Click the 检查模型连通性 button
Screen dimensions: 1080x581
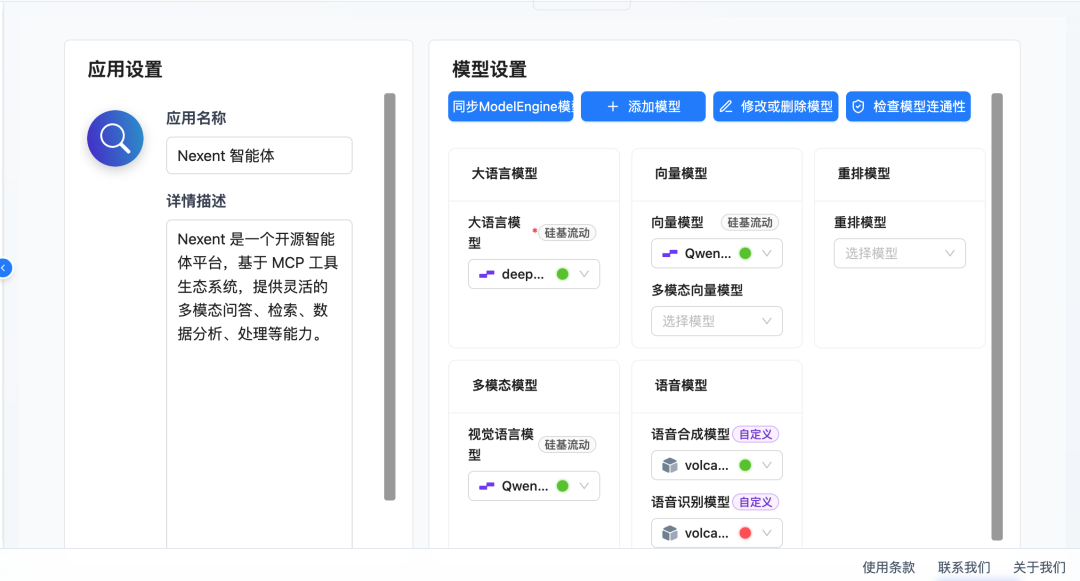pos(908,107)
